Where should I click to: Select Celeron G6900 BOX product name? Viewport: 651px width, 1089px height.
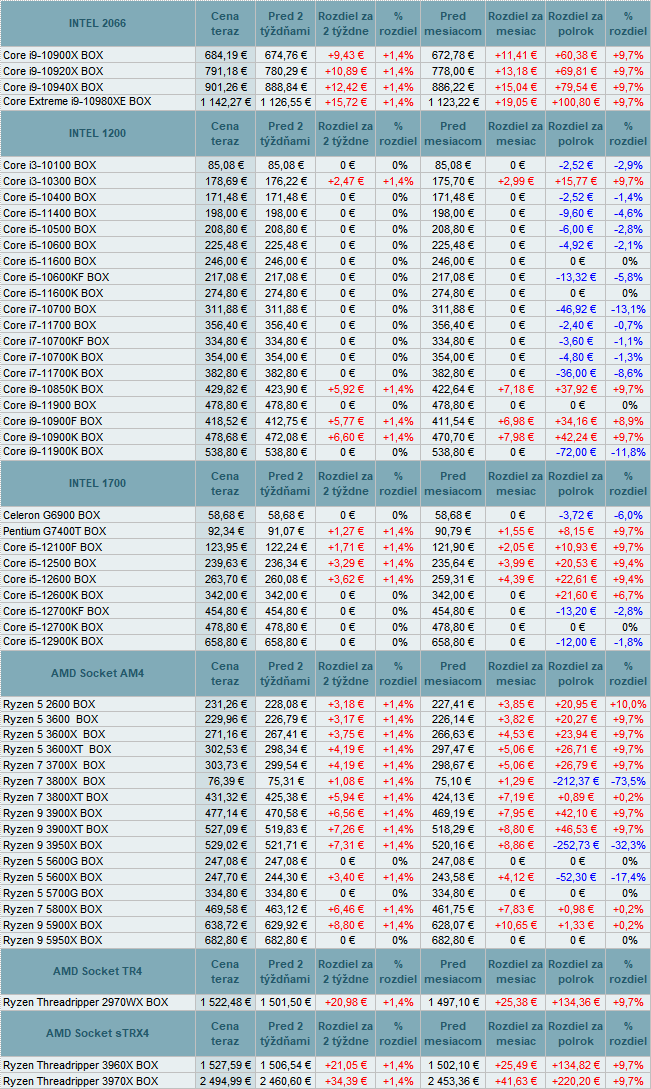(x=51, y=515)
